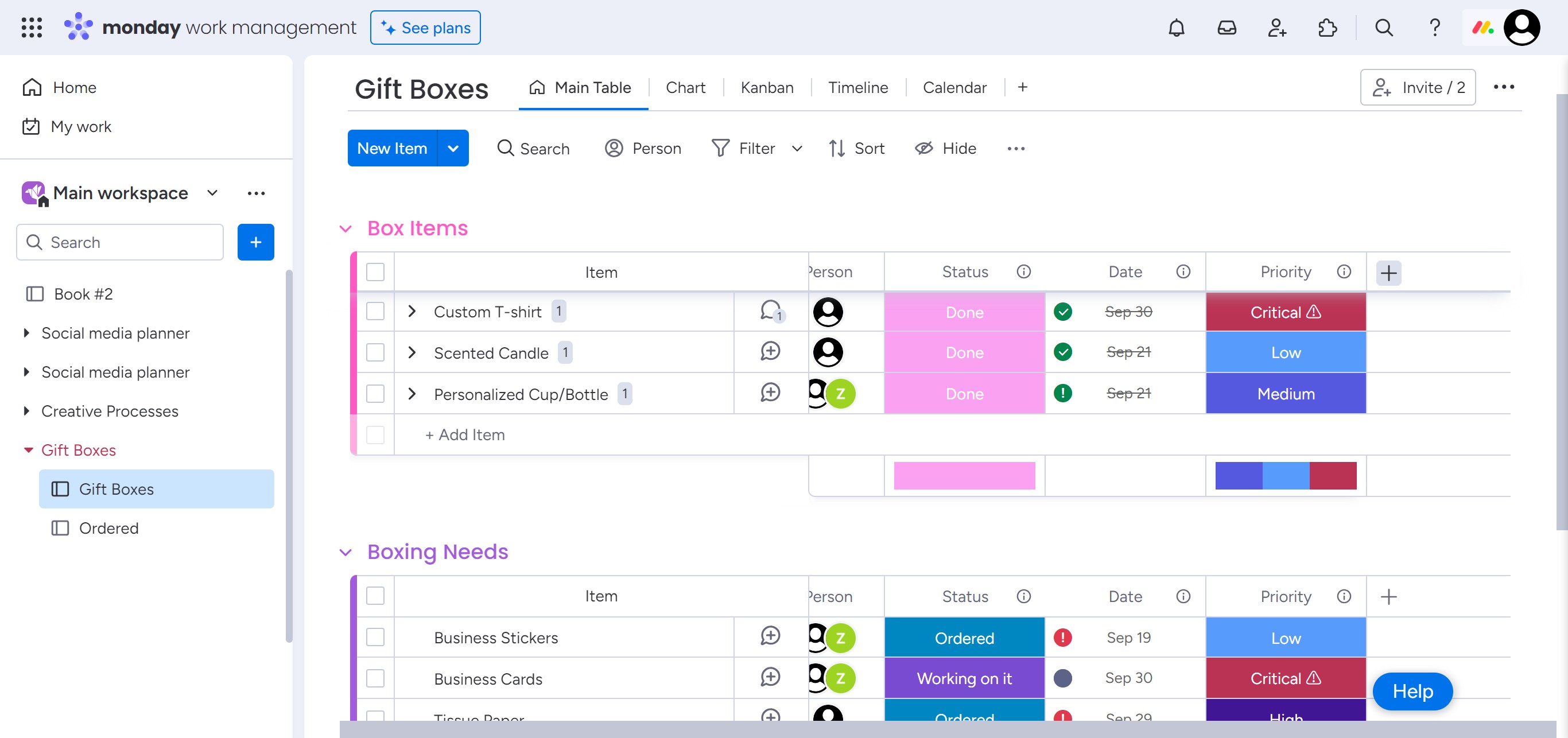
Task: Open the nine-dot apps switcher
Action: click(x=32, y=28)
